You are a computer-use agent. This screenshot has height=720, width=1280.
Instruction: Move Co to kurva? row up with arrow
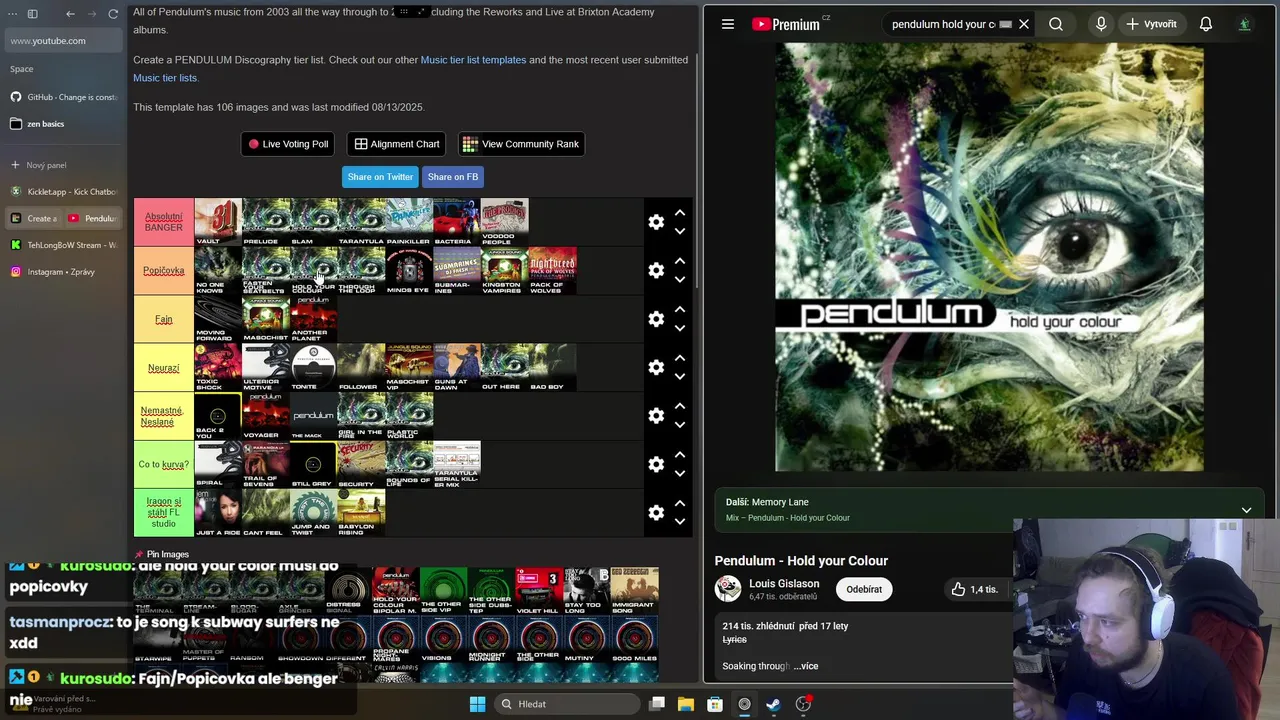(x=680, y=455)
